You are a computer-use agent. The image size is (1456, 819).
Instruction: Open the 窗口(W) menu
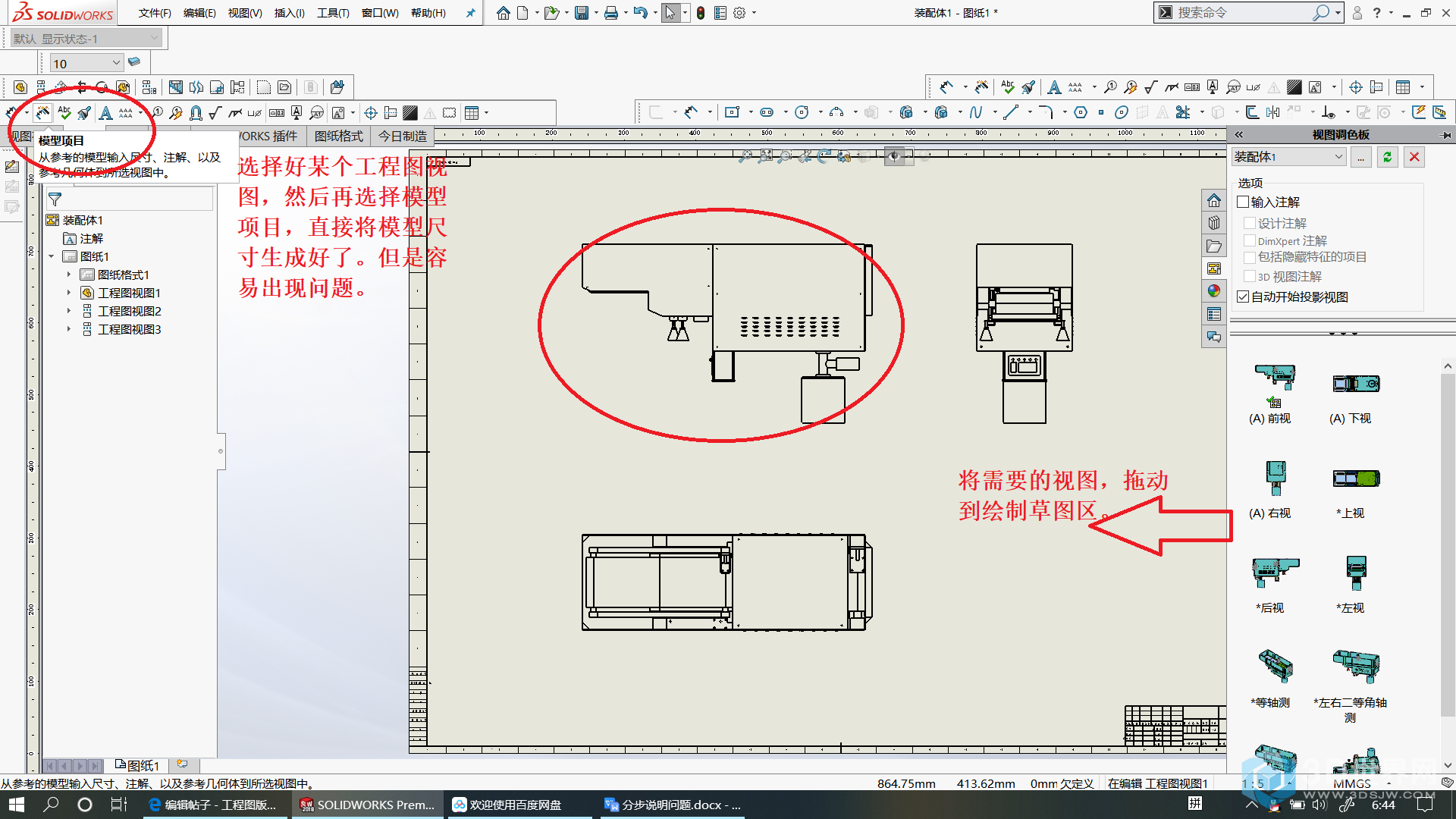point(380,13)
